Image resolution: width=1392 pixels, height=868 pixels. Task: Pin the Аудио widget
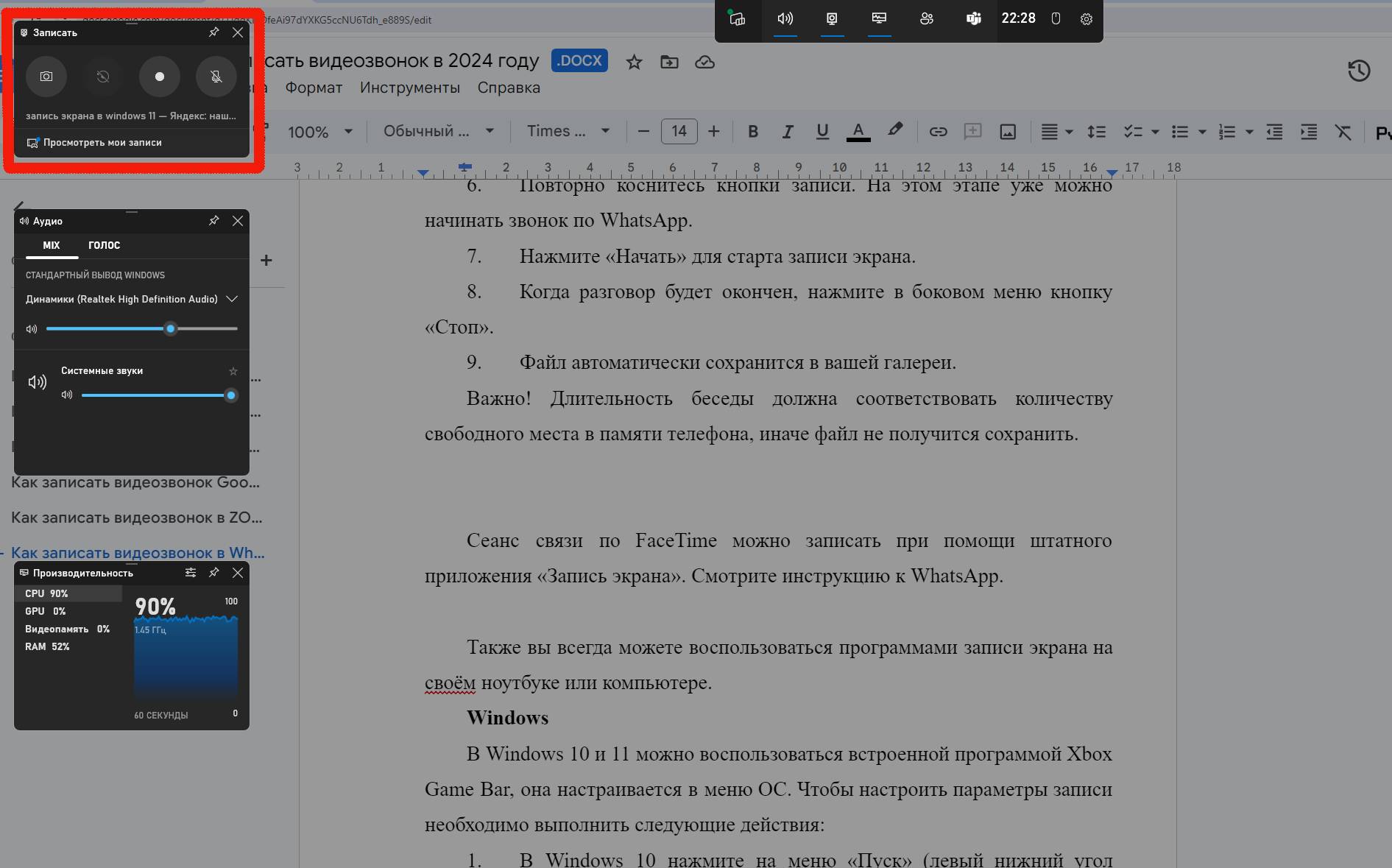[x=214, y=221]
